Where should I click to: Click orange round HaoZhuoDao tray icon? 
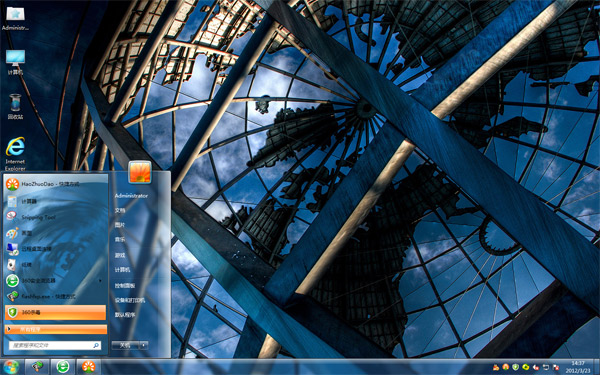click(x=506, y=367)
